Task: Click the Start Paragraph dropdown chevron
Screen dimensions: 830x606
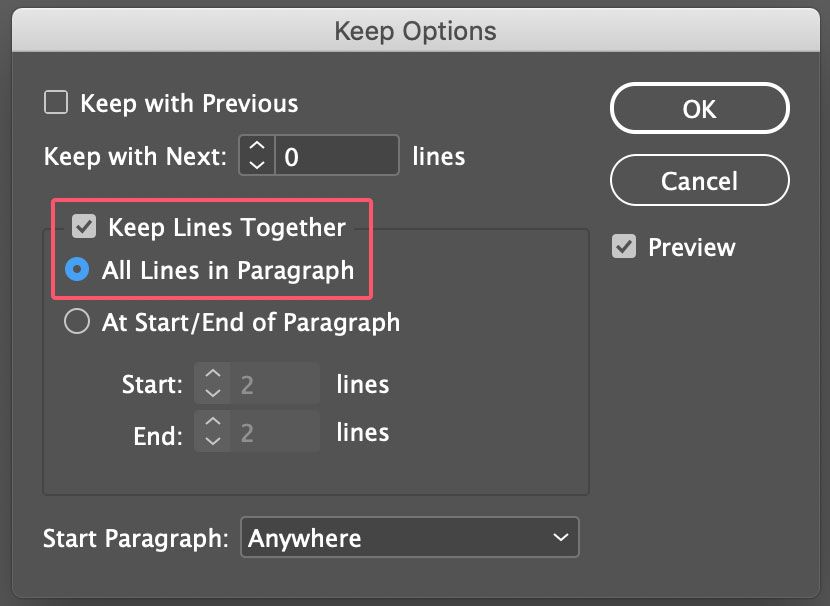Action: (x=559, y=538)
